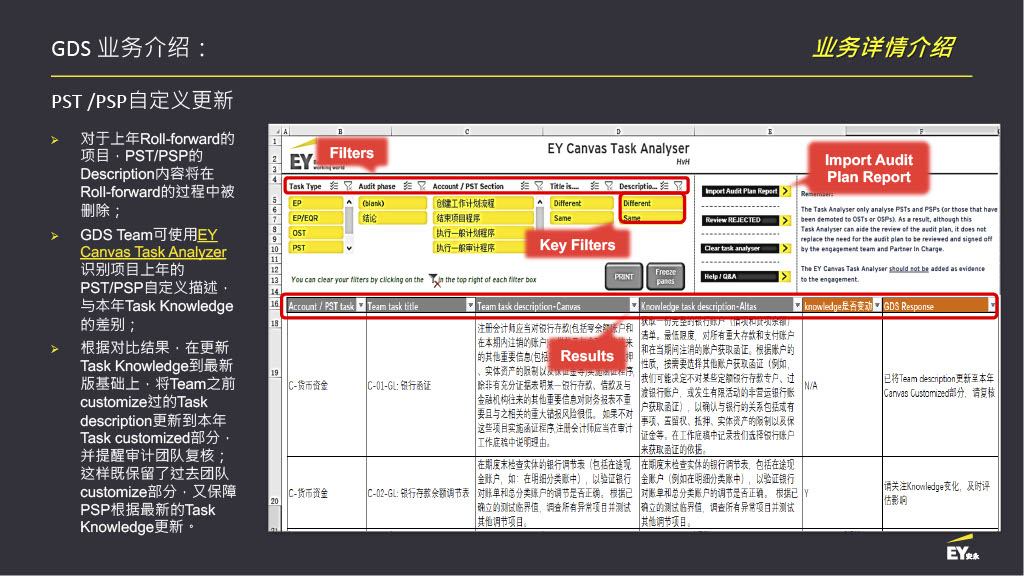Select column C header
Screen dimensions: 1024x576
point(467,131)
